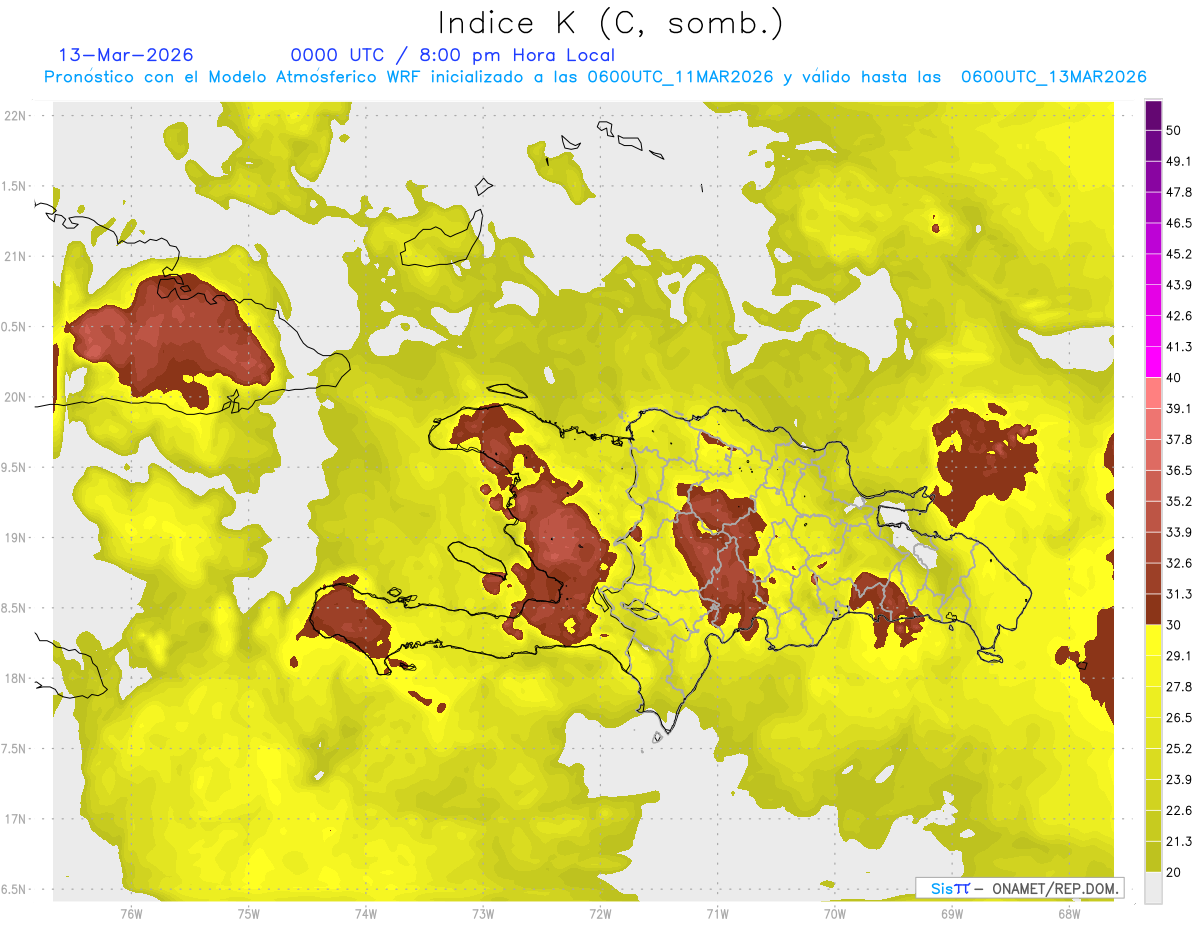The image size is (1200, 927).
Task: Click the '68W' longitude axis label
Action: (x=1069, y=914)
